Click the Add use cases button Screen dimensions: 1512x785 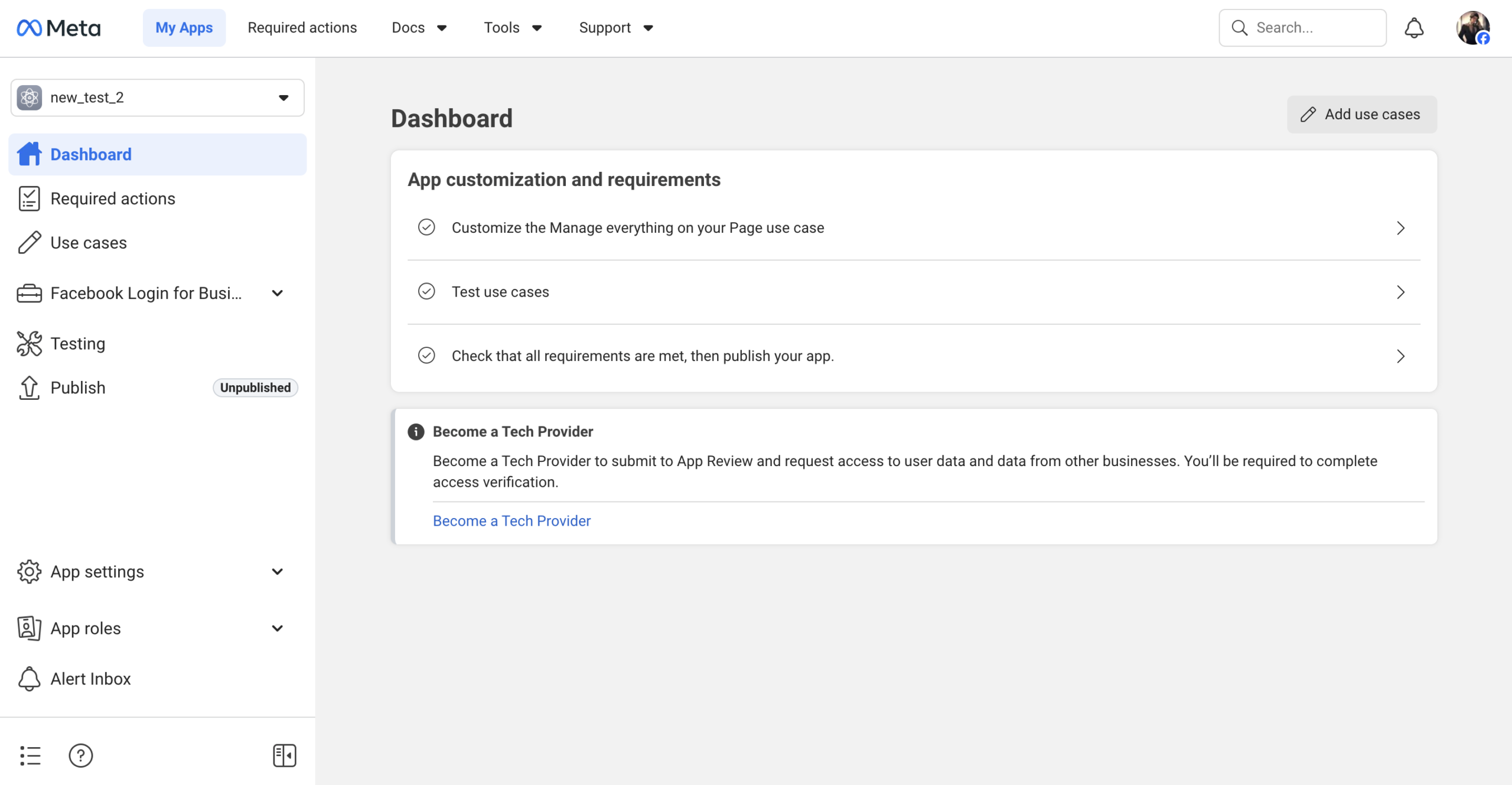pos(1361,114)
